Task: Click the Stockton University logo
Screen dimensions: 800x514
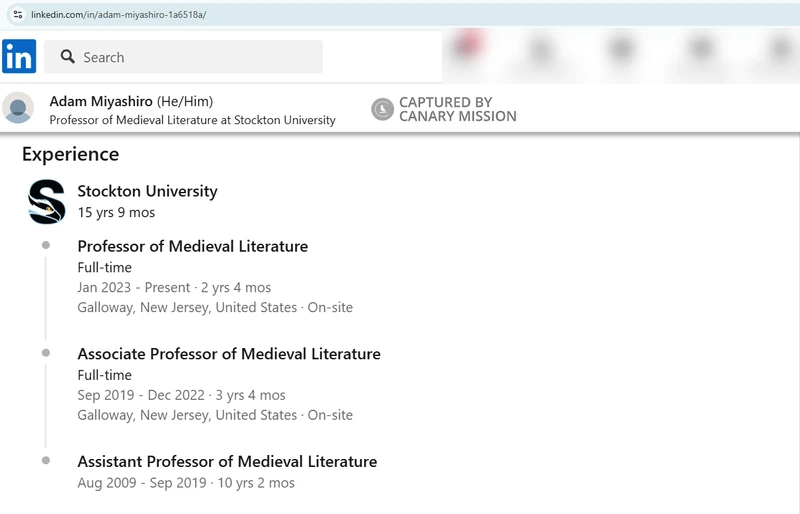Action: coord(47,201)
